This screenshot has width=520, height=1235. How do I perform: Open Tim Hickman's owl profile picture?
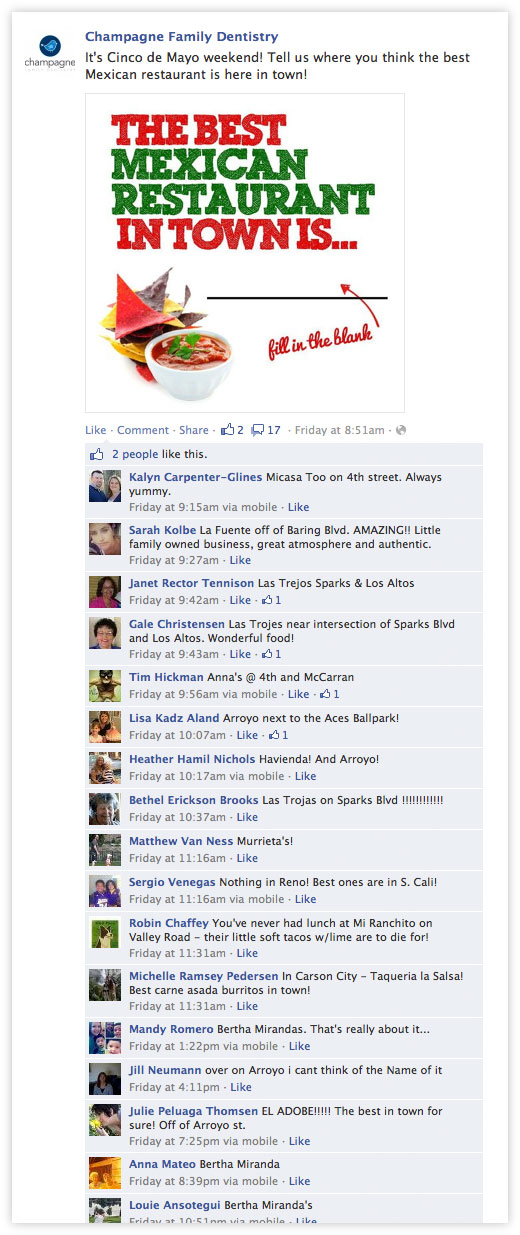105,685
